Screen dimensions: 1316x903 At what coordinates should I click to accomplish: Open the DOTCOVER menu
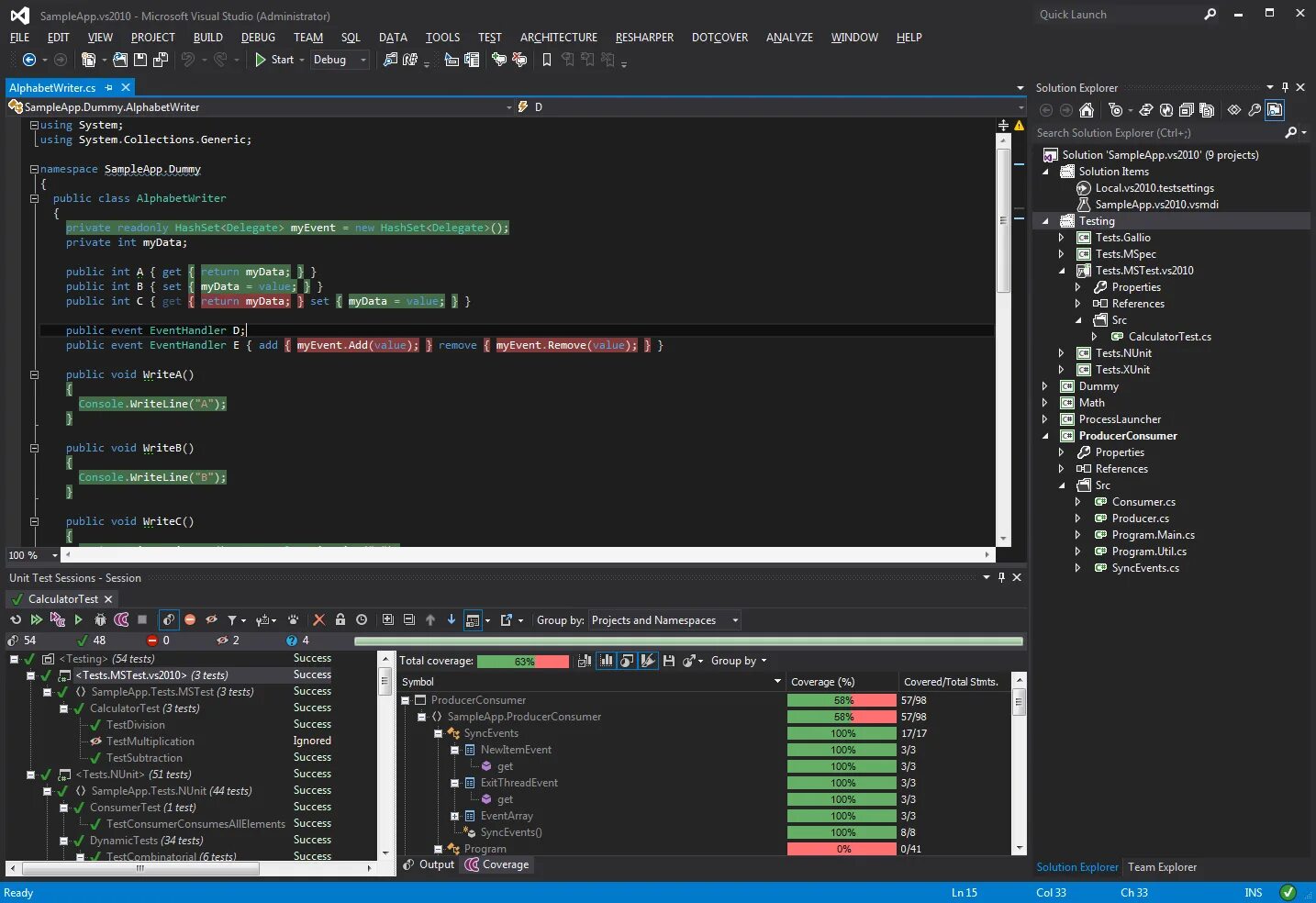coord(719,38)
